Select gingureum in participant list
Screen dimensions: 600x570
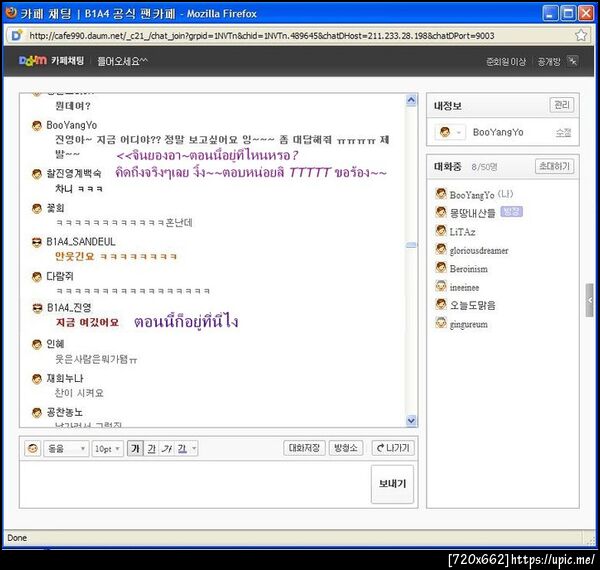(x=468, y=324)
